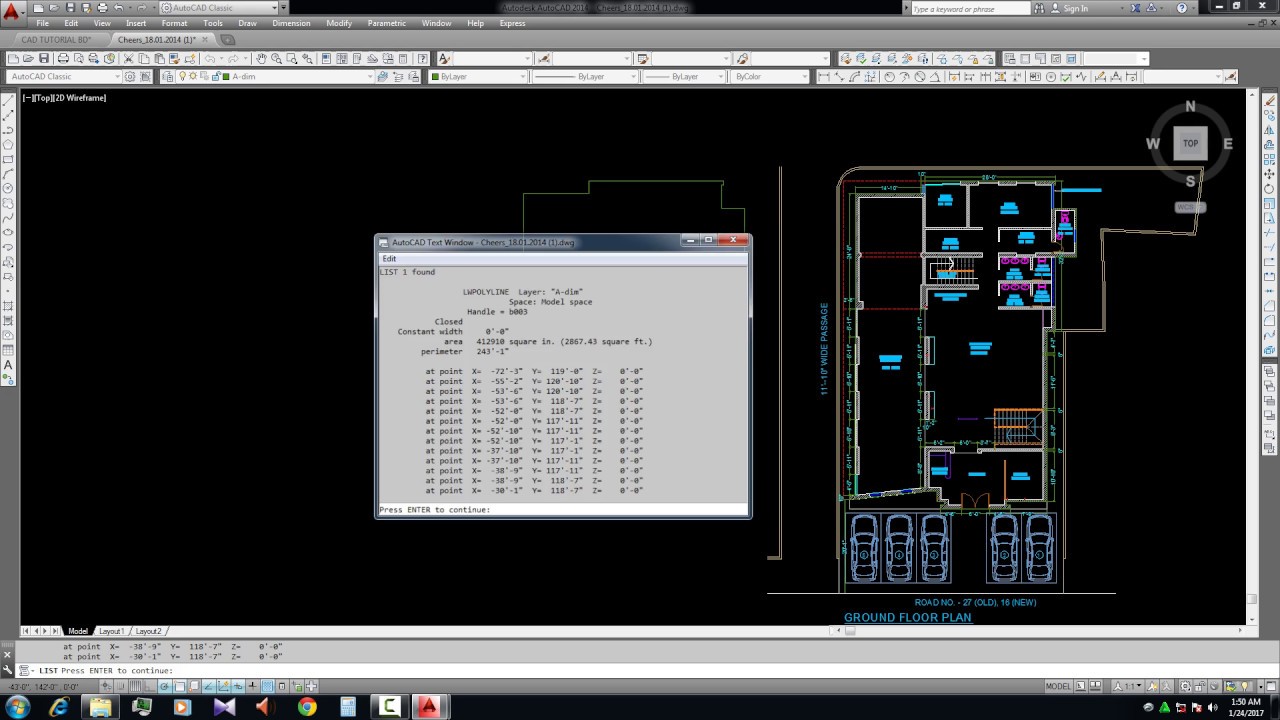This screenshot has height=720, width=1280.
Task: Toggle the layer lock padlock icon
Action: point(215,76)
